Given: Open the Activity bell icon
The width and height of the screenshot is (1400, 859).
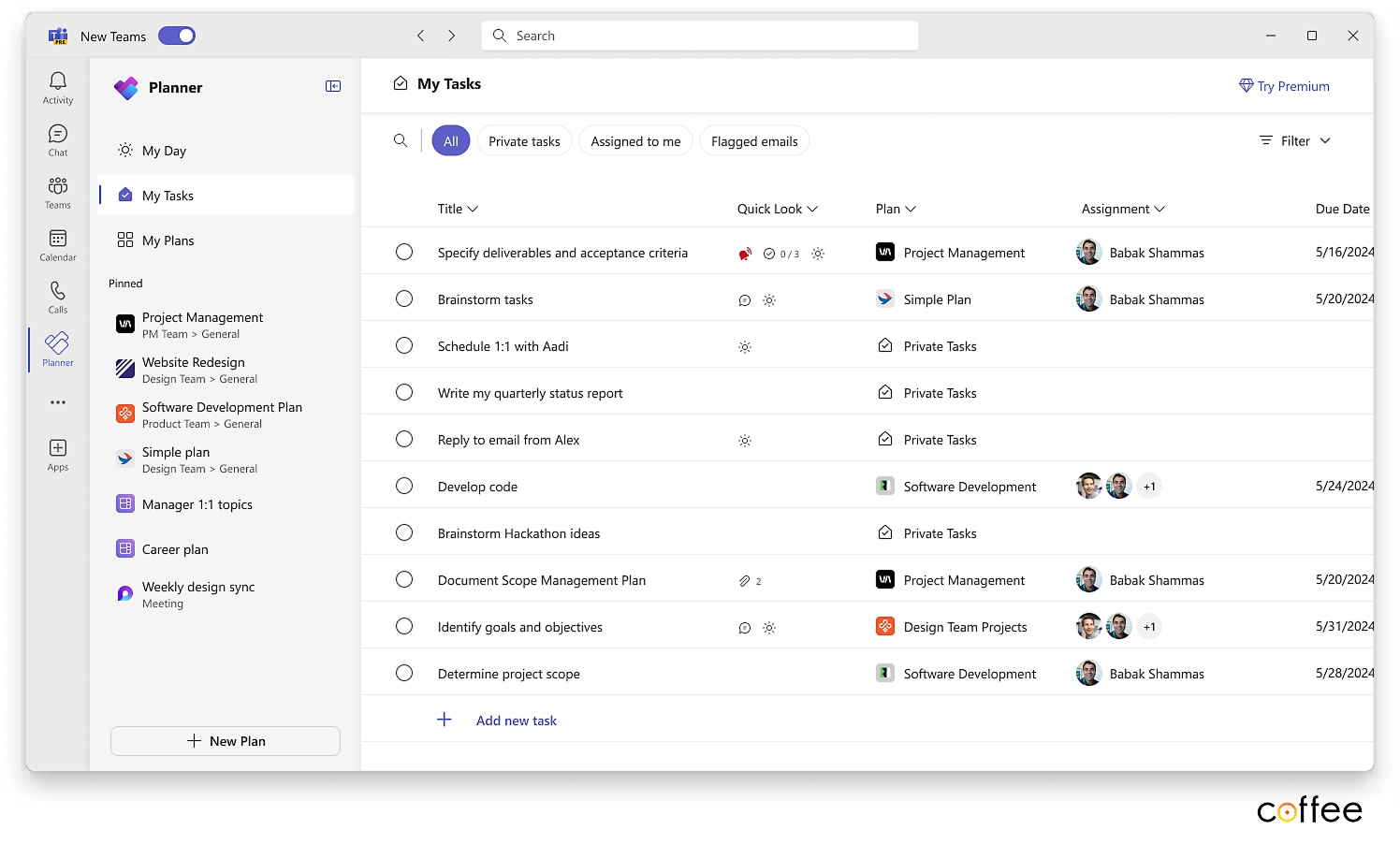Looking at the screenshot, I should (x=58, y=81).
